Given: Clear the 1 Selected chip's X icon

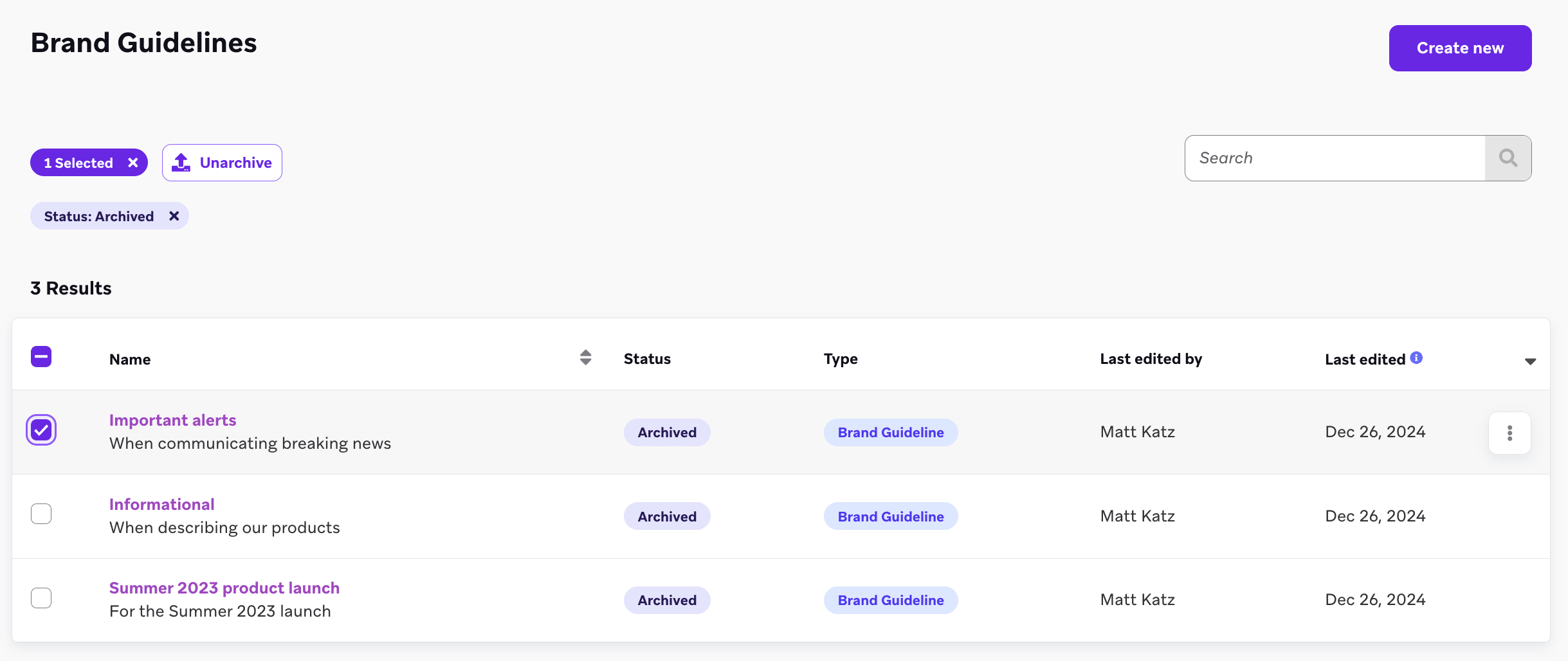Looking at the screenshot, I should (133, 163).
